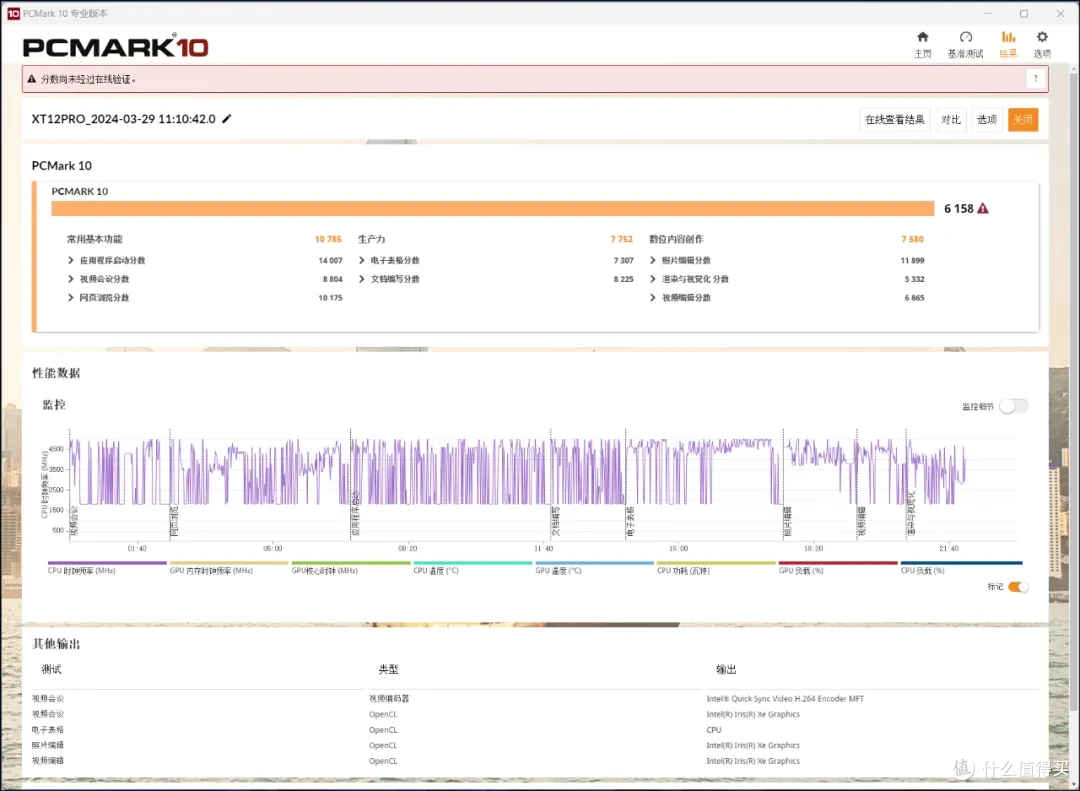Click the orange 关闭 button

click(x=1023, y=120)
